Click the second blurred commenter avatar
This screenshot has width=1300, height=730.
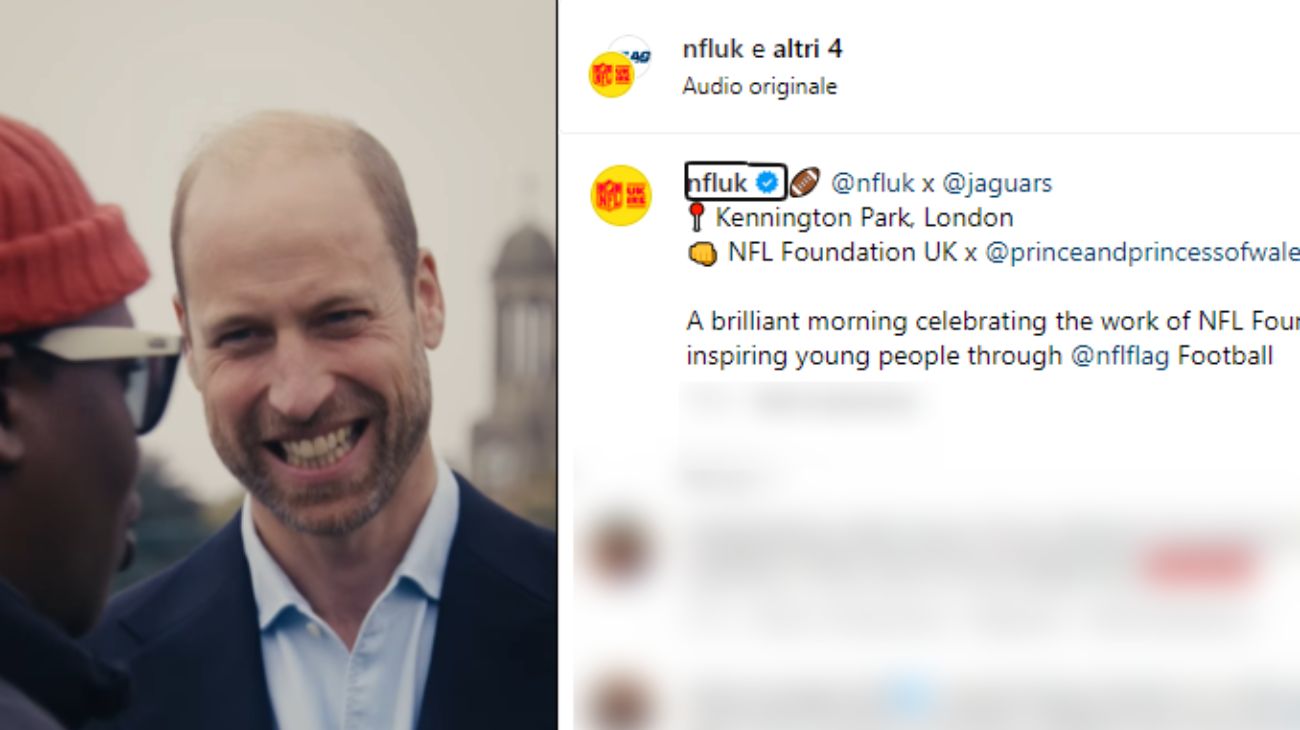619,702
